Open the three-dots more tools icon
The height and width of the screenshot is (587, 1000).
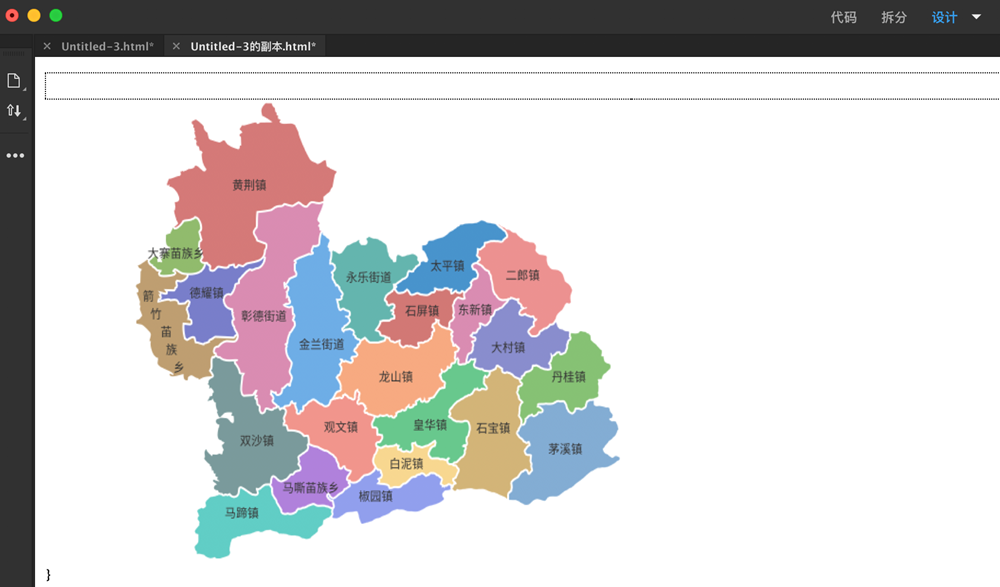(15, 156)
